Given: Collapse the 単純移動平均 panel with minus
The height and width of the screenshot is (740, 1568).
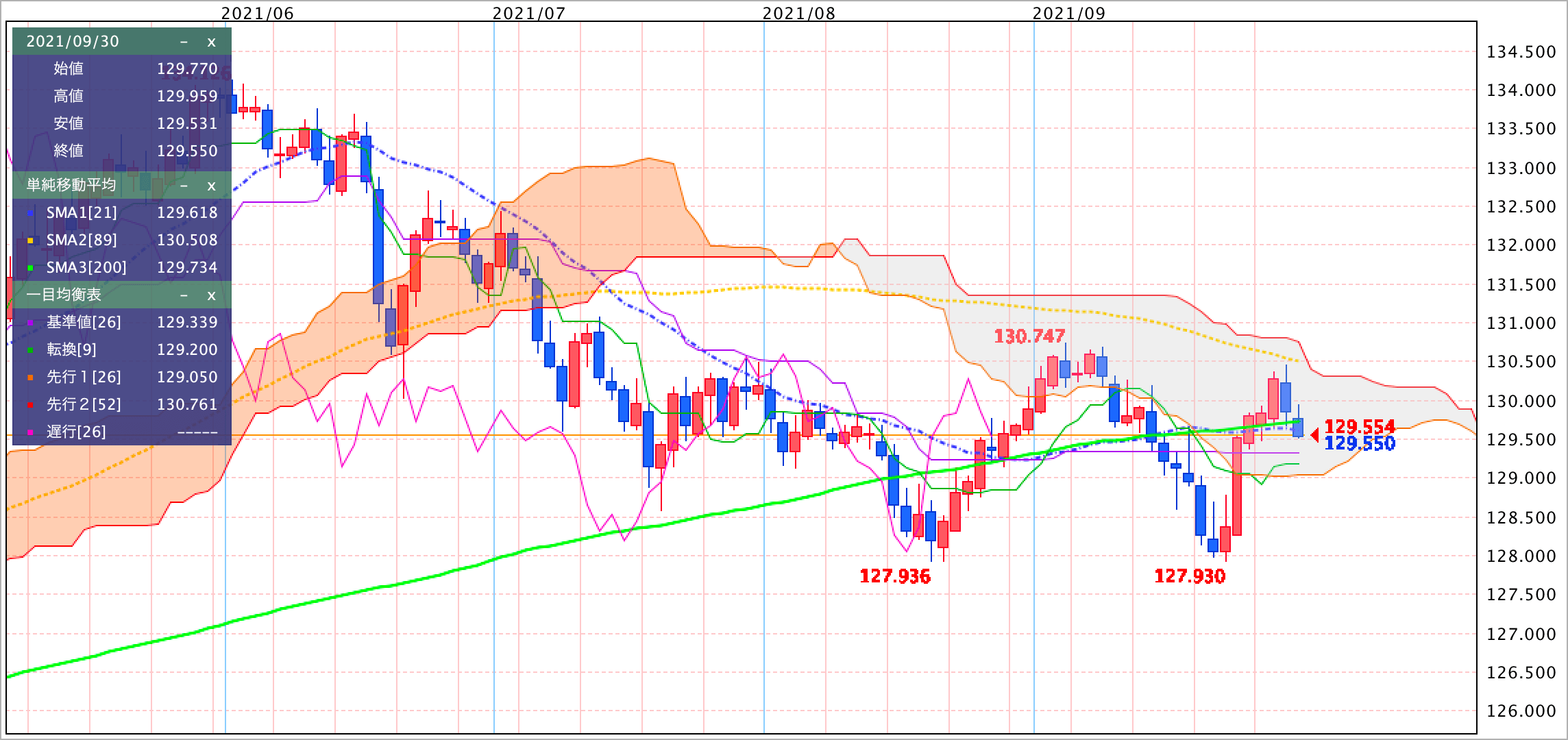Looking at the screenshot, I should [184, 186].
